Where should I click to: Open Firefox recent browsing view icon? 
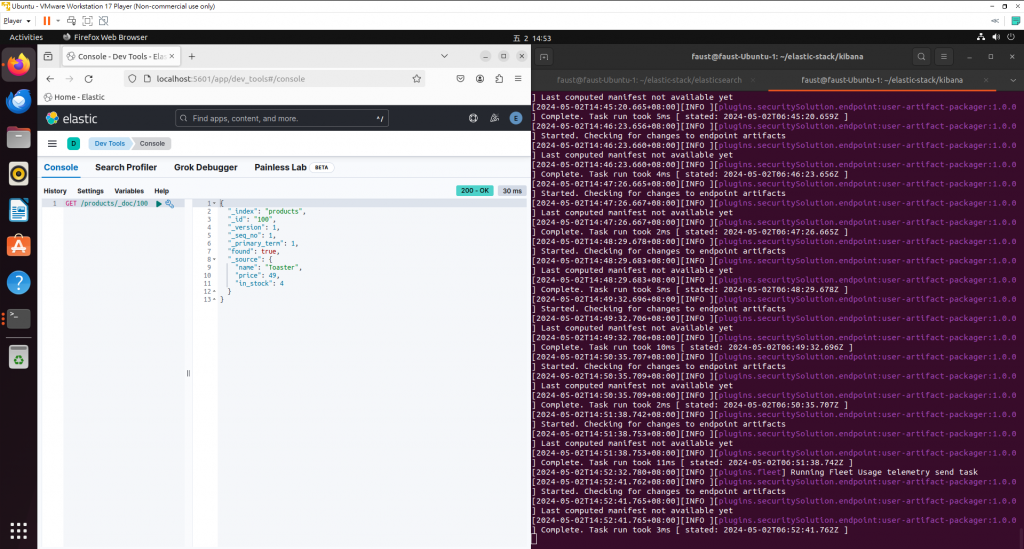pyautogui.click(x=48, y=57)
